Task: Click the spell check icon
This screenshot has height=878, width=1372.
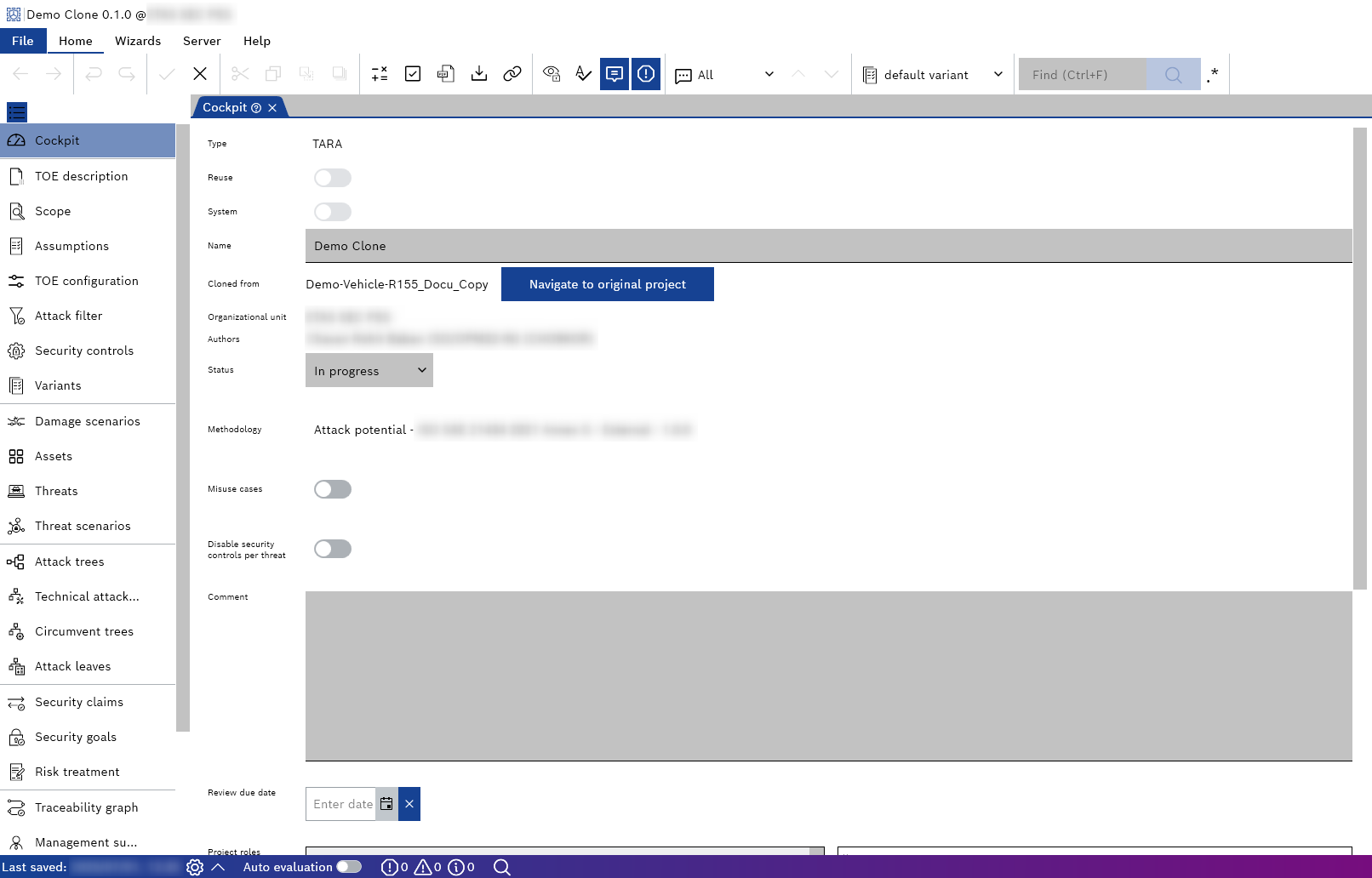Action: [583, 74]
